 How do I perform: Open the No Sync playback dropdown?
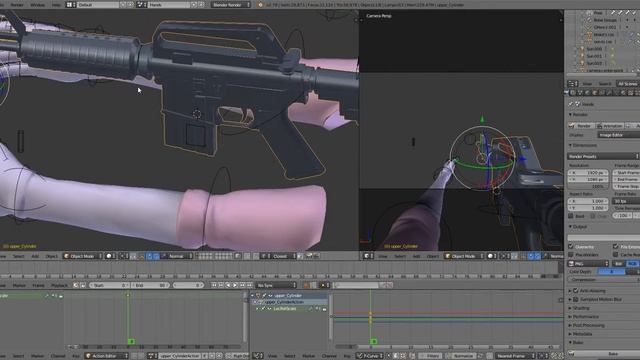pos(276,285)
